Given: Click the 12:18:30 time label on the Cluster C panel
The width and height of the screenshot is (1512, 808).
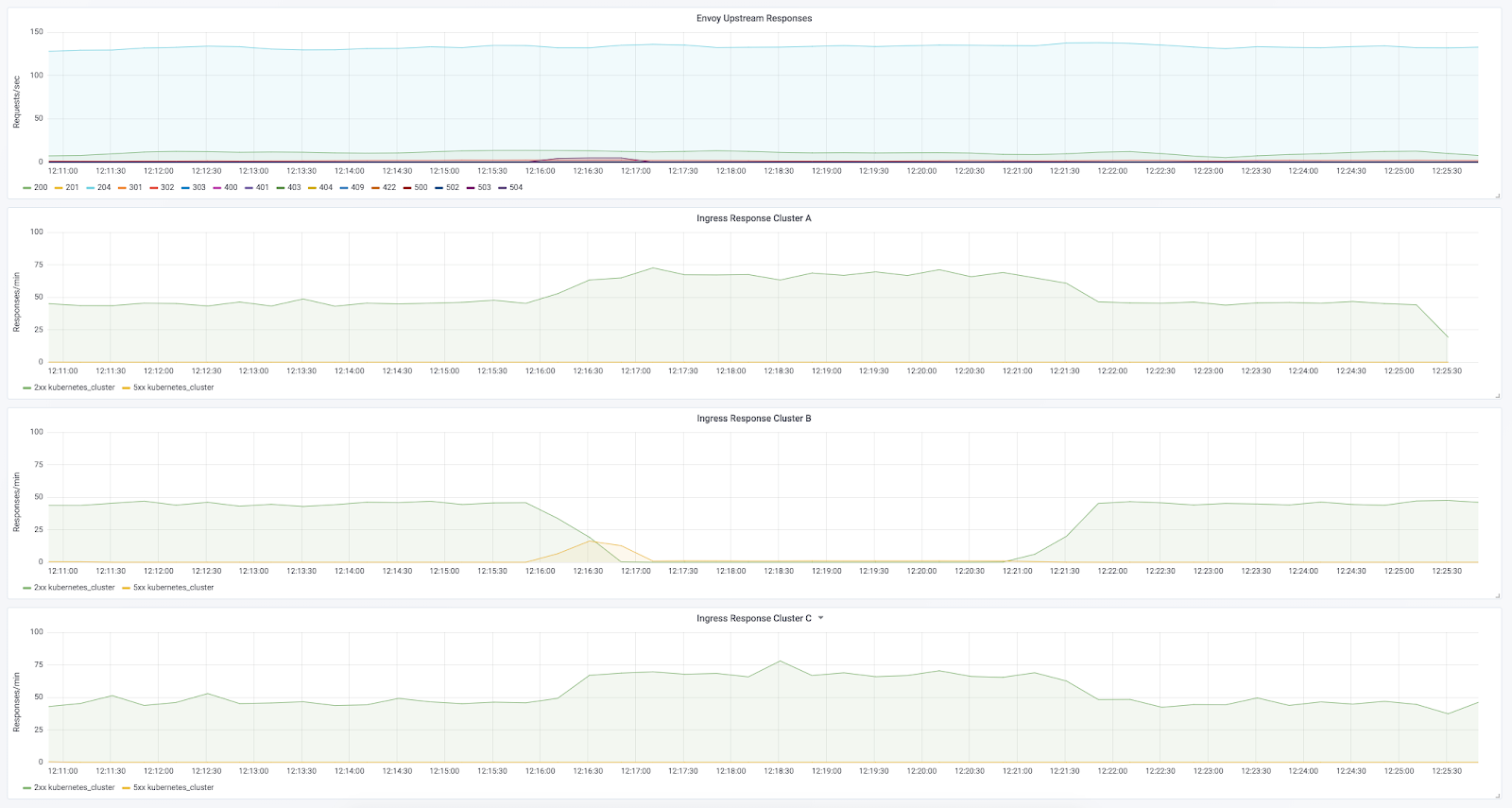Looking at the screenshot, I should (x=779, y=771).
